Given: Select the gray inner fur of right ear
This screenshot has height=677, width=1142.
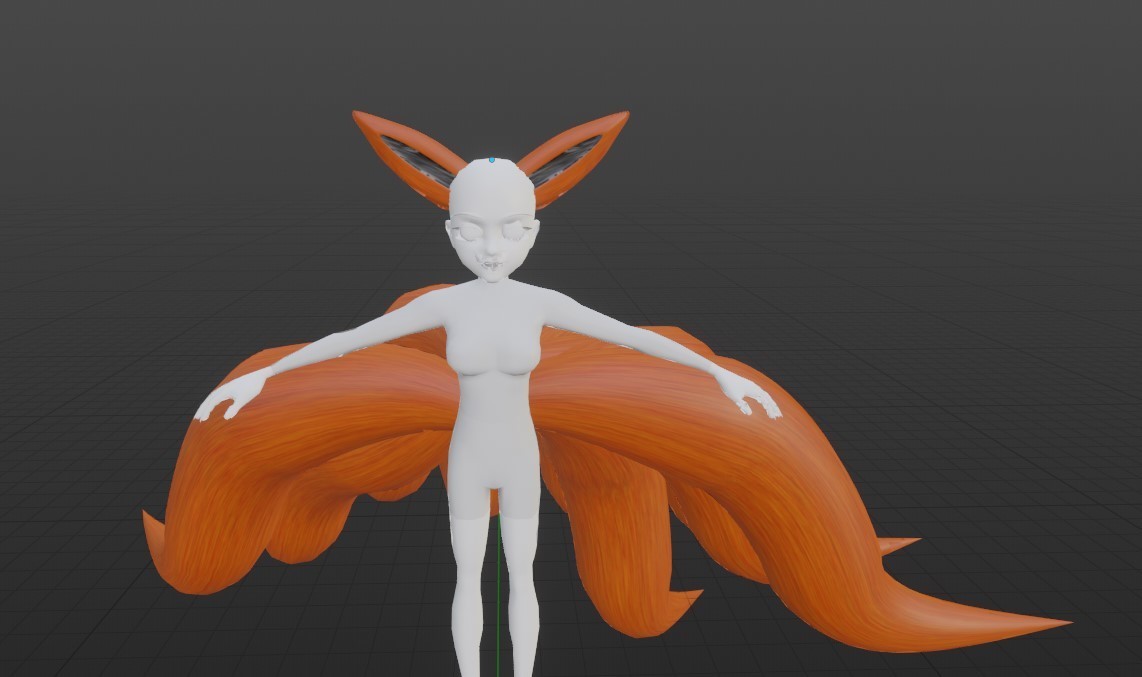Looking at the screenshot, I should [x=566, y=159].
